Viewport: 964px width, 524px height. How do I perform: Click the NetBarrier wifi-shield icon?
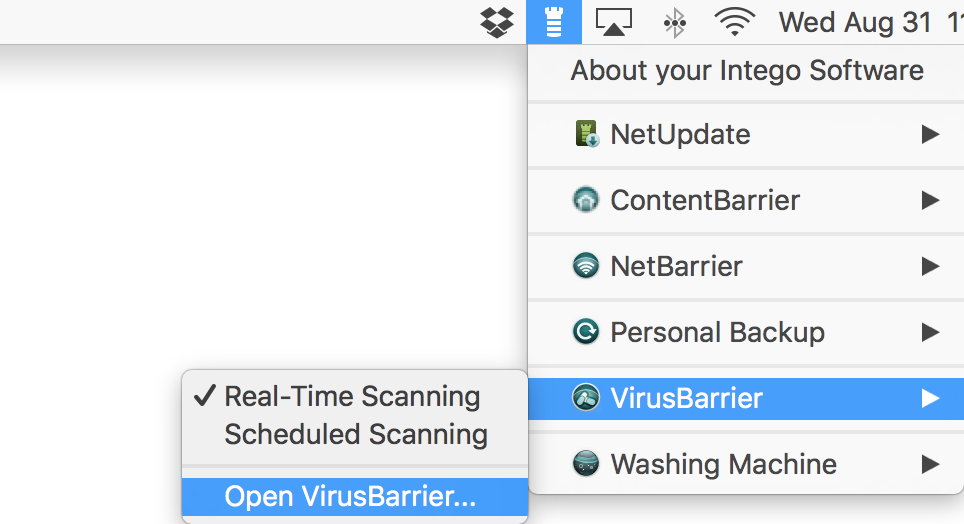tap(586, 266)
